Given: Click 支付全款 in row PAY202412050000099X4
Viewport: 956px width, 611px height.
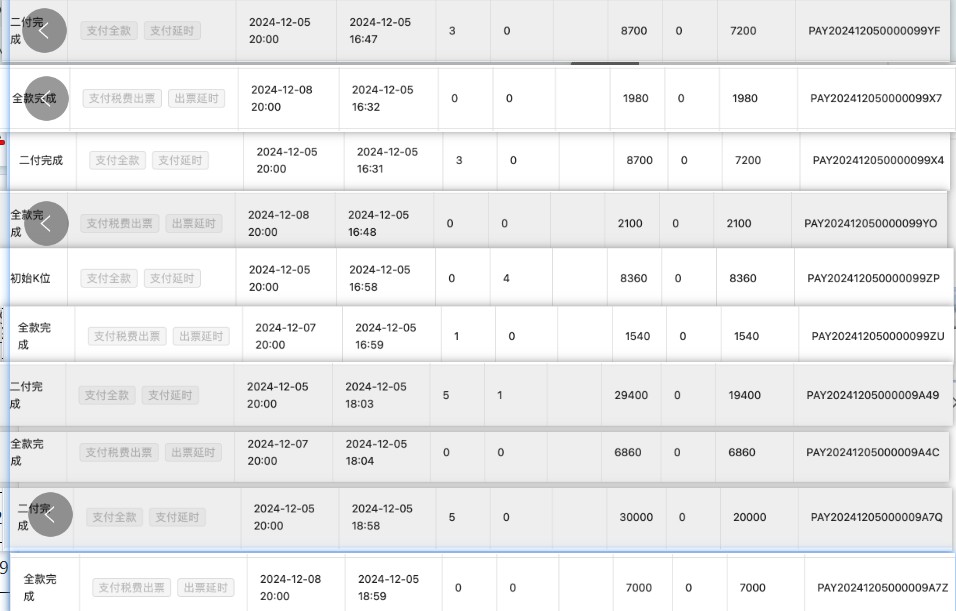Looking at the screenshot, I should [x=118, y=160].
